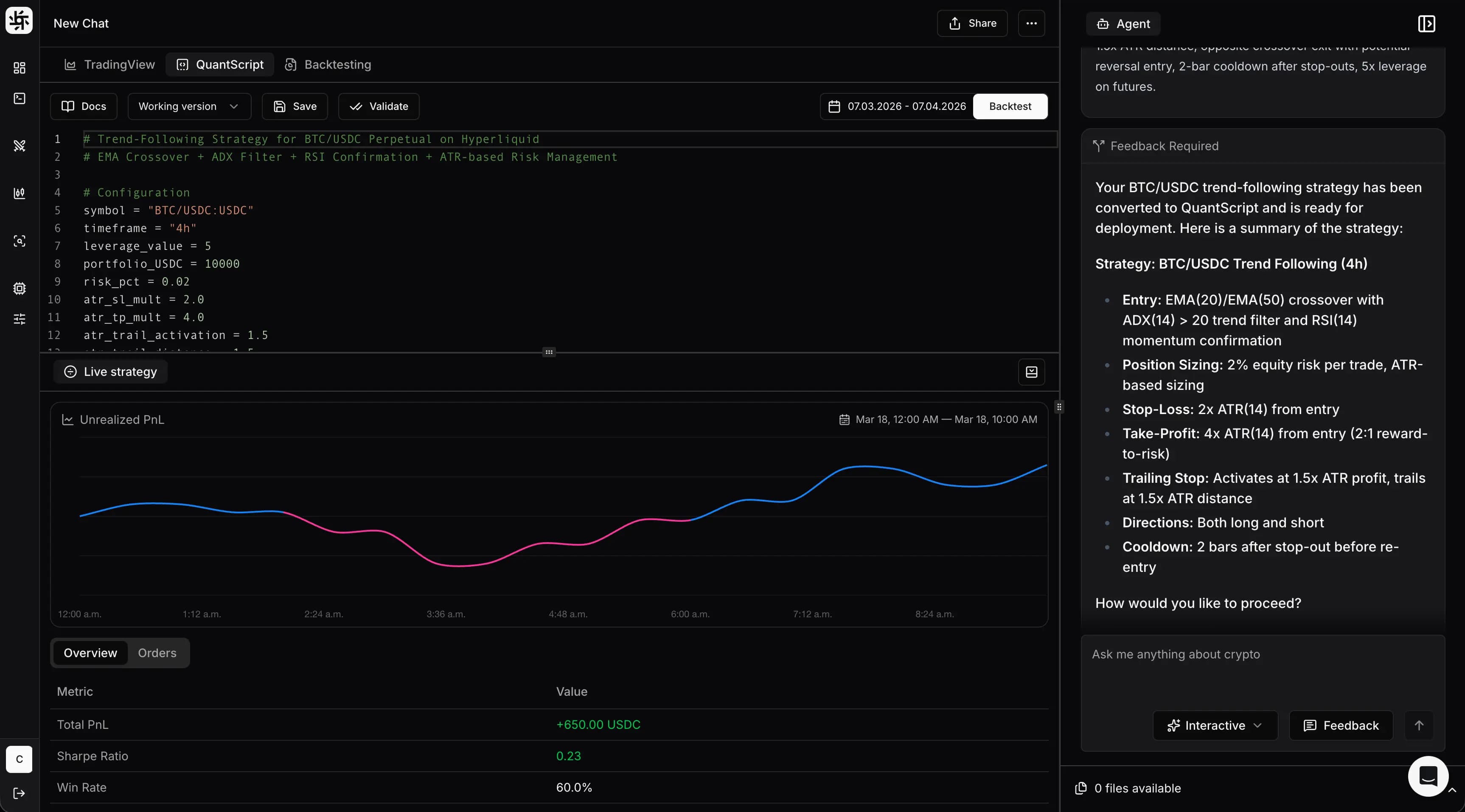Click the New Chat title

pos(81,23)
